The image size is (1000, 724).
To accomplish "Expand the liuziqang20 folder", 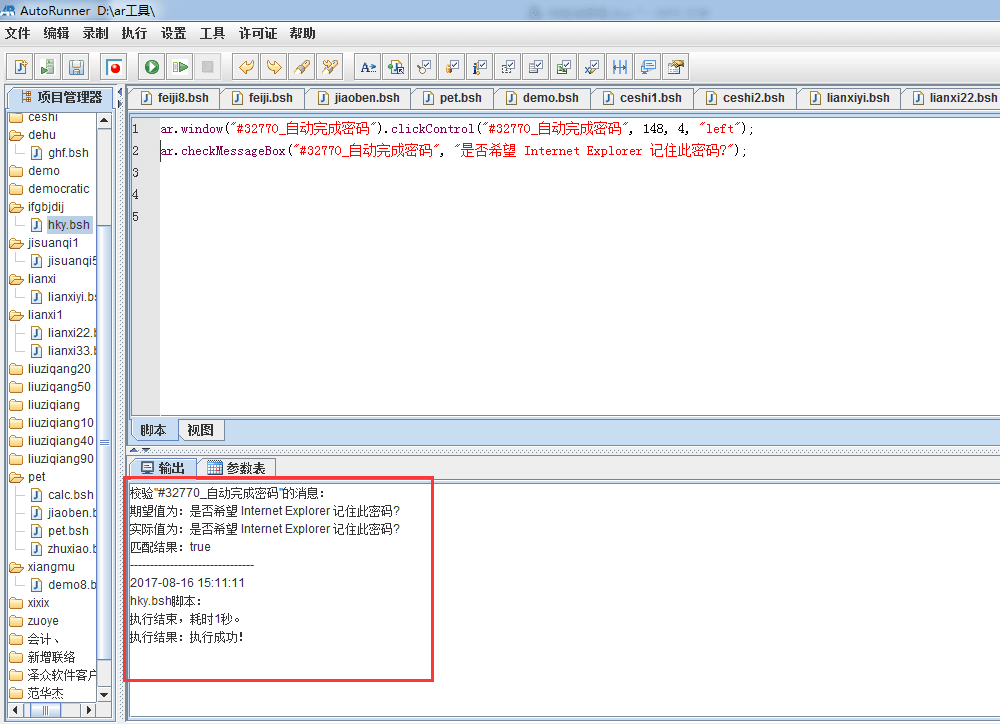I will (16, 369).
